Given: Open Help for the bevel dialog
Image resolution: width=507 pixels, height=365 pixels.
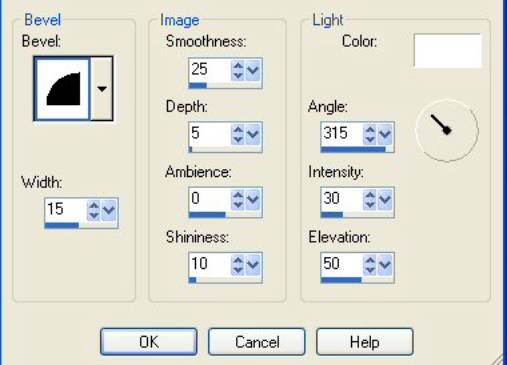Looking at the screenshot, I should coord(365,342).
